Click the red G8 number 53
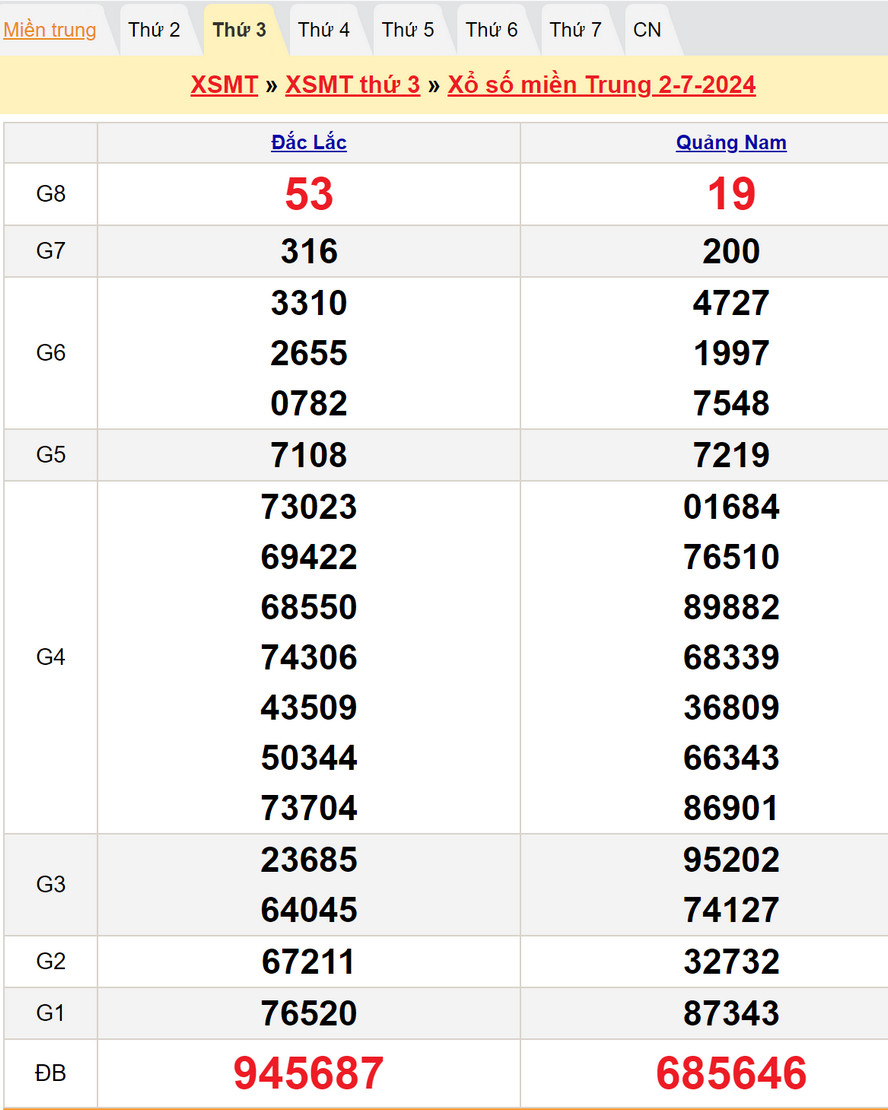This screenshot has height=1110, width=888. [309, 194]
